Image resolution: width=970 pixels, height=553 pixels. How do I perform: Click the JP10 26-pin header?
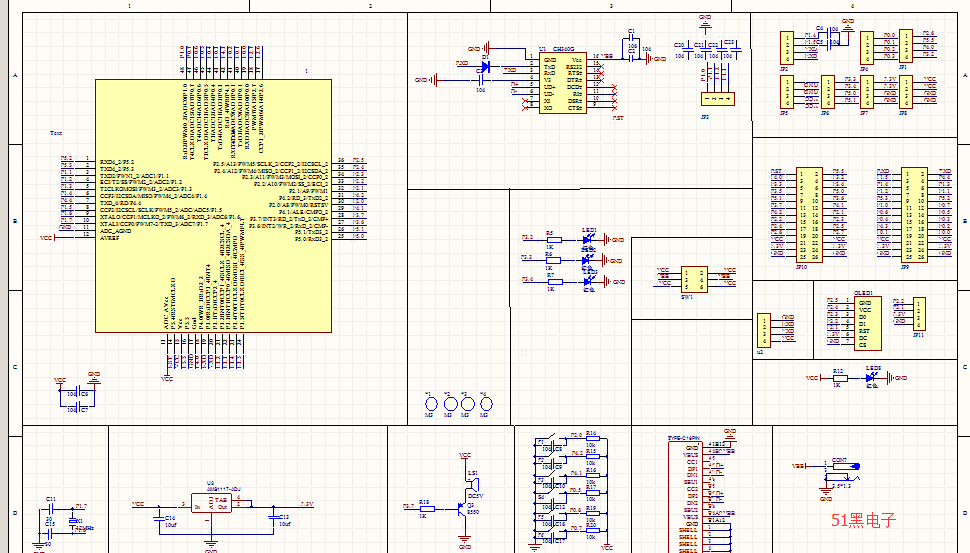click(x=809, y=216)
